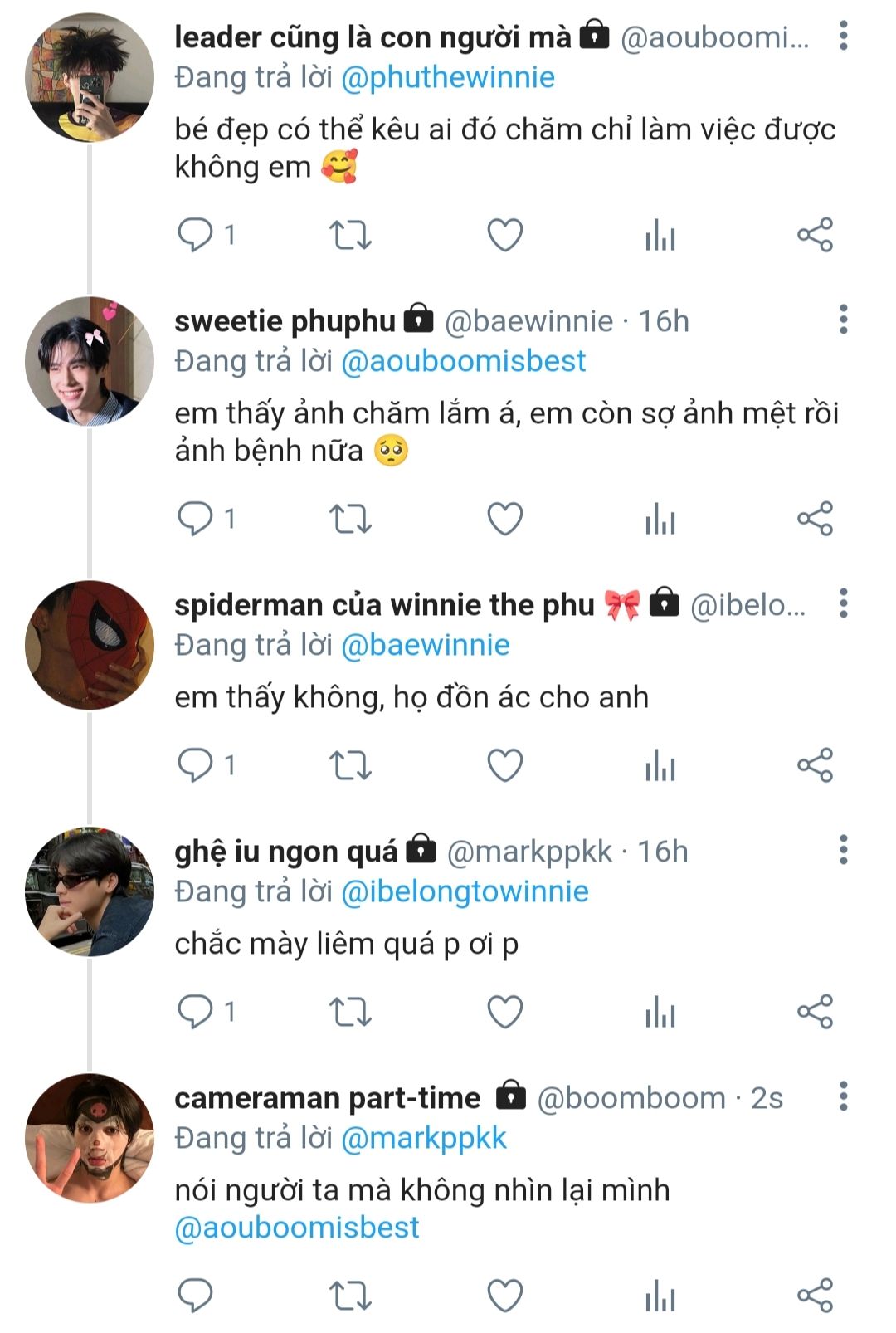Image resolution: width=896 pixels, height=1333 pixels.
Task: Like the reply from sweetie phuphu
Action: coord(504,520)
